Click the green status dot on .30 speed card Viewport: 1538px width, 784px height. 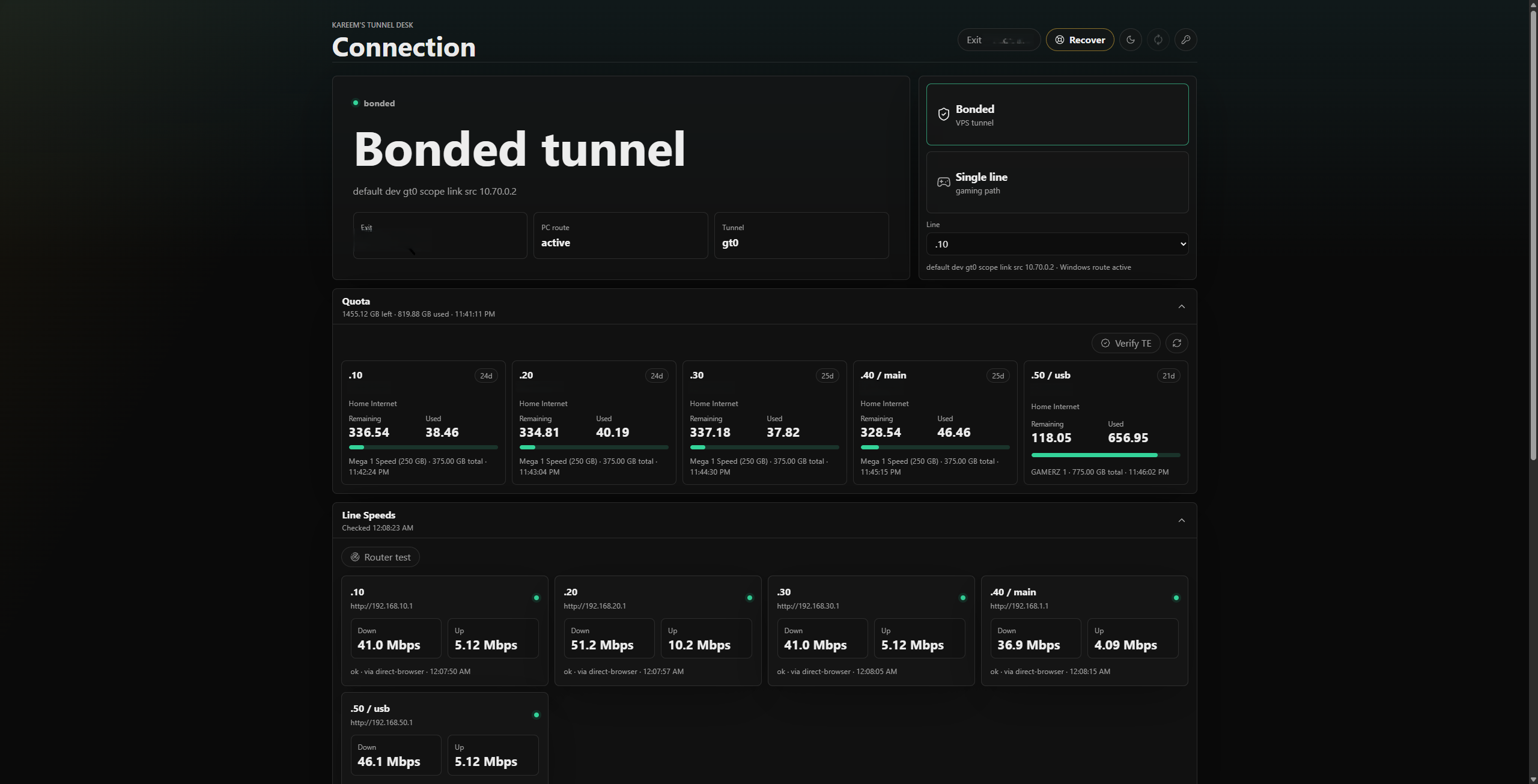(x=962, y=598)
